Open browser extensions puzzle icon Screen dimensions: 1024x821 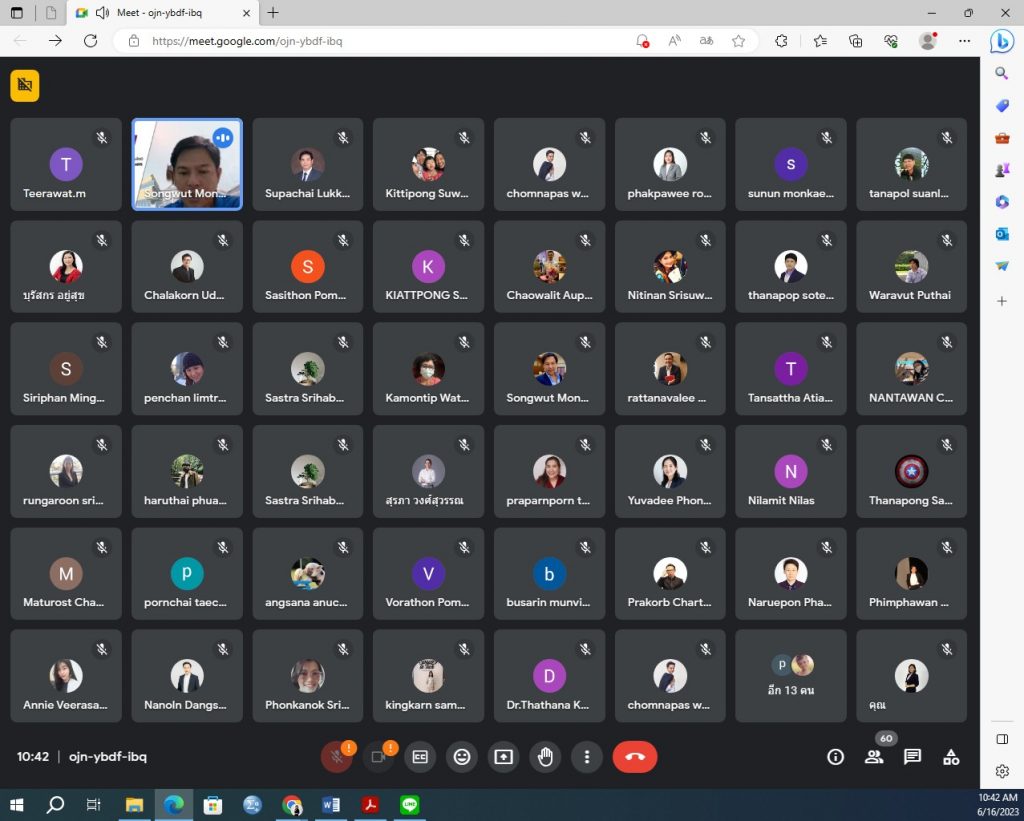point(781,41)
